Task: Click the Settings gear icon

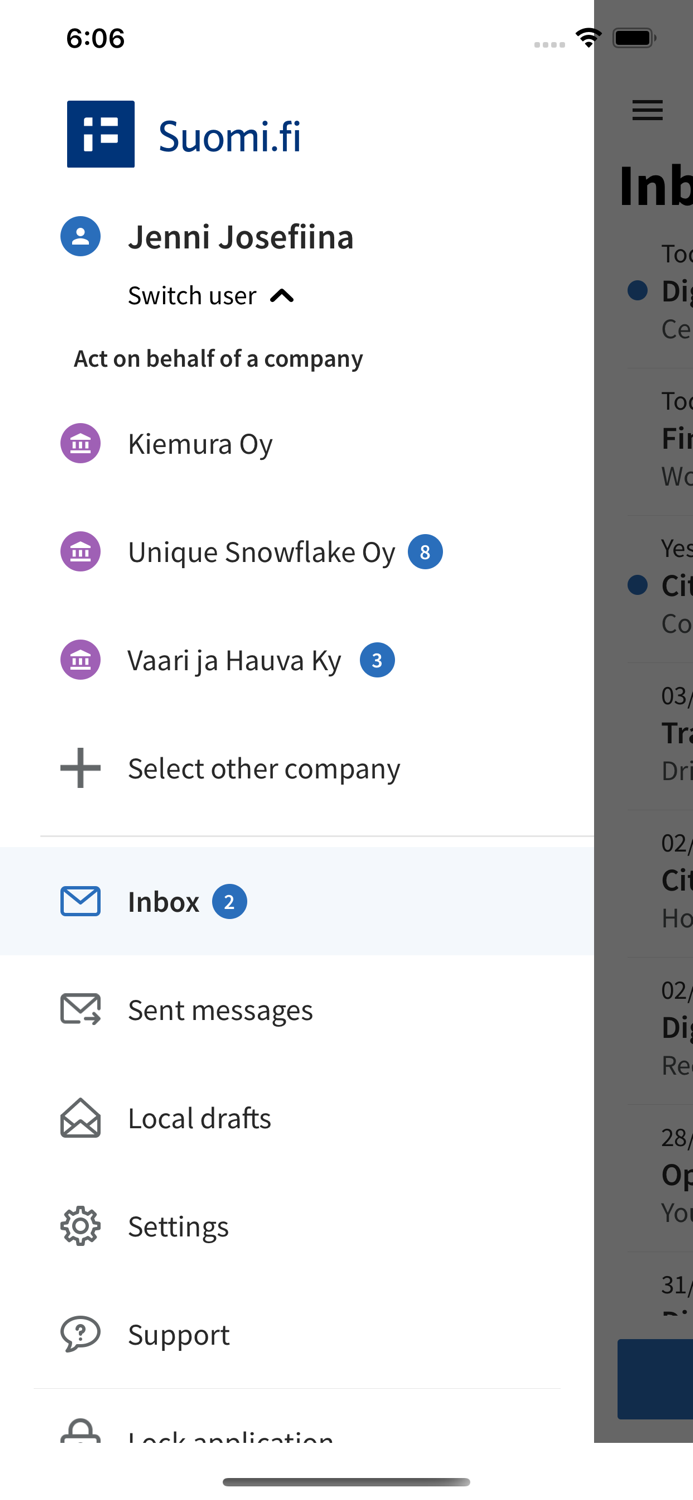Action: tap(80, 1226)
